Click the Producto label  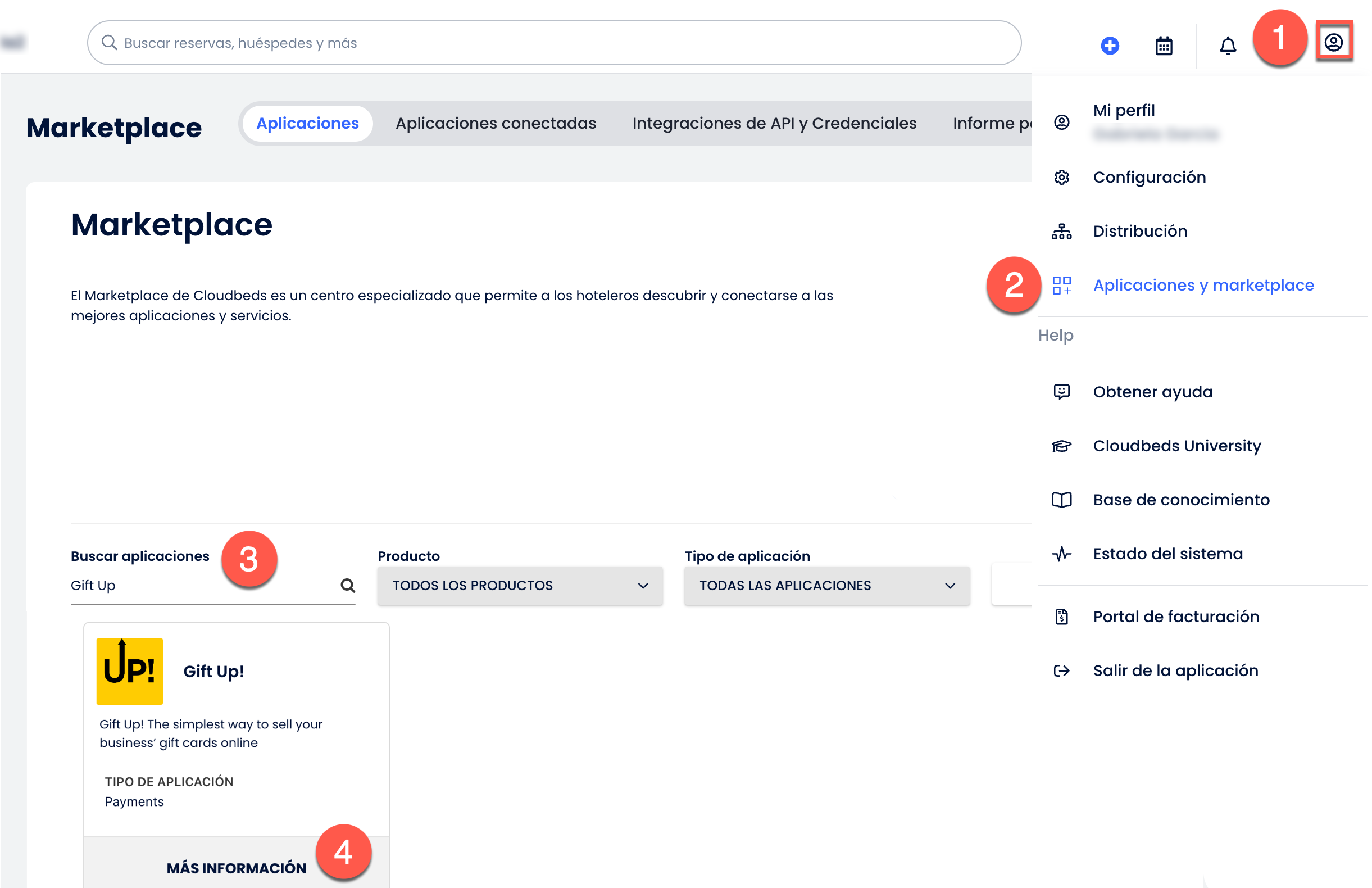click(408, 556)
